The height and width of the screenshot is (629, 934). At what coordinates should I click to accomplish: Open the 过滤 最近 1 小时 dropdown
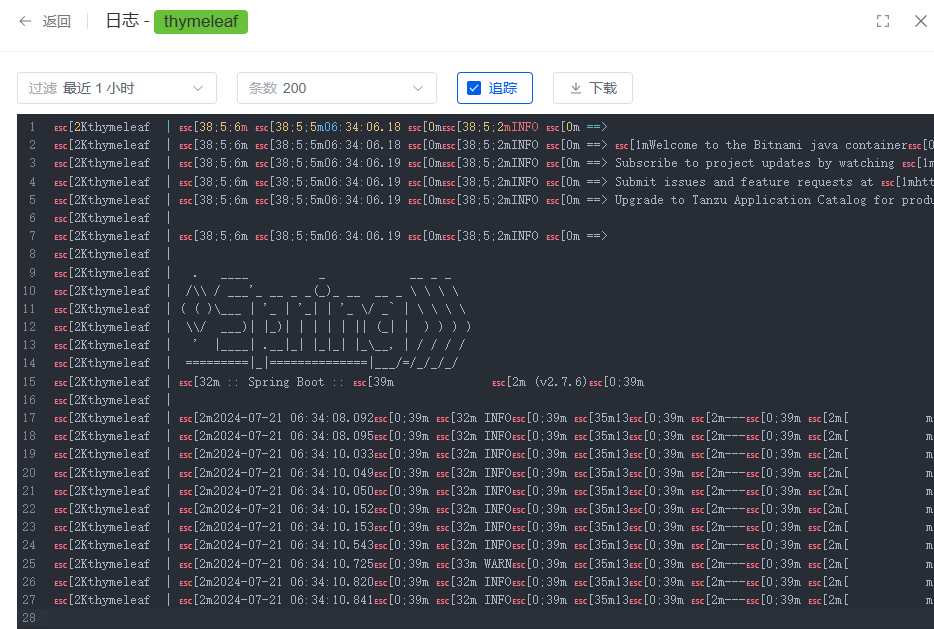[x=117, y=88]
